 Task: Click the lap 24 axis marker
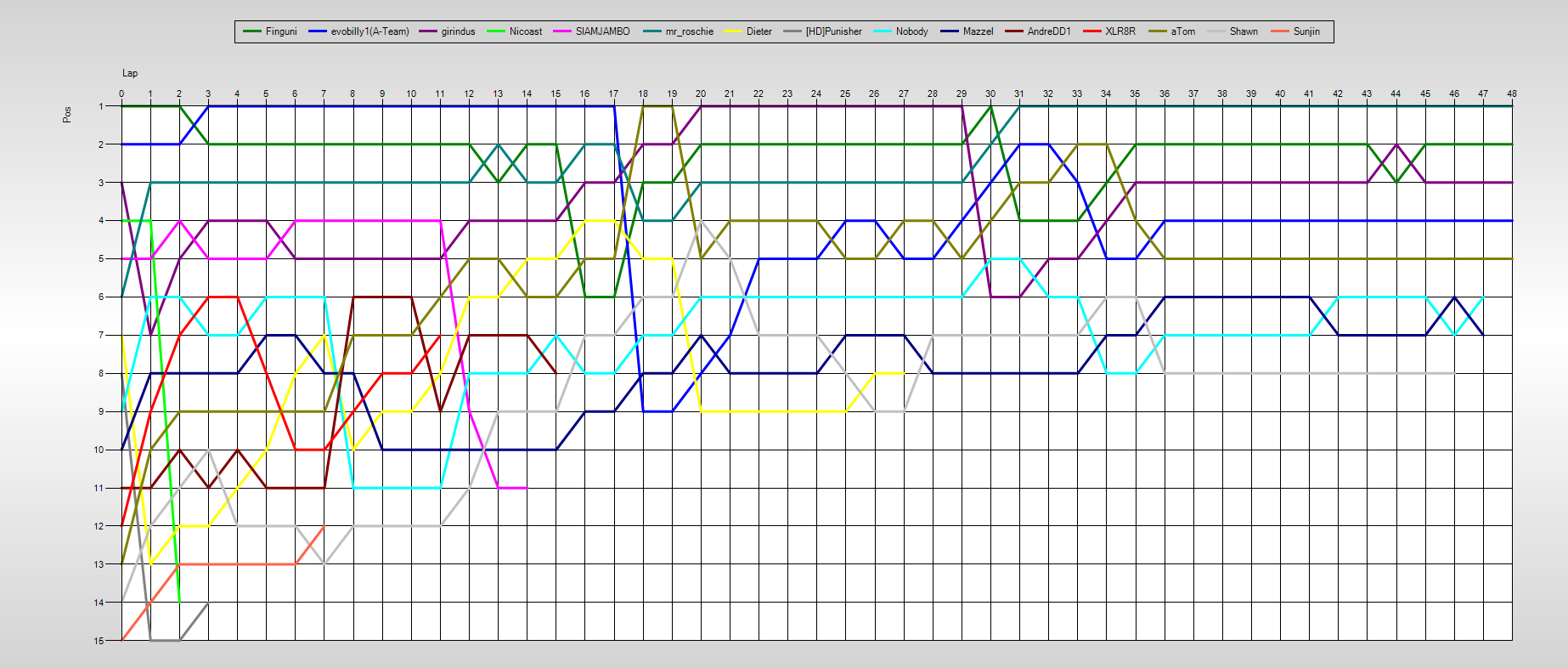[x=816, y=93]
